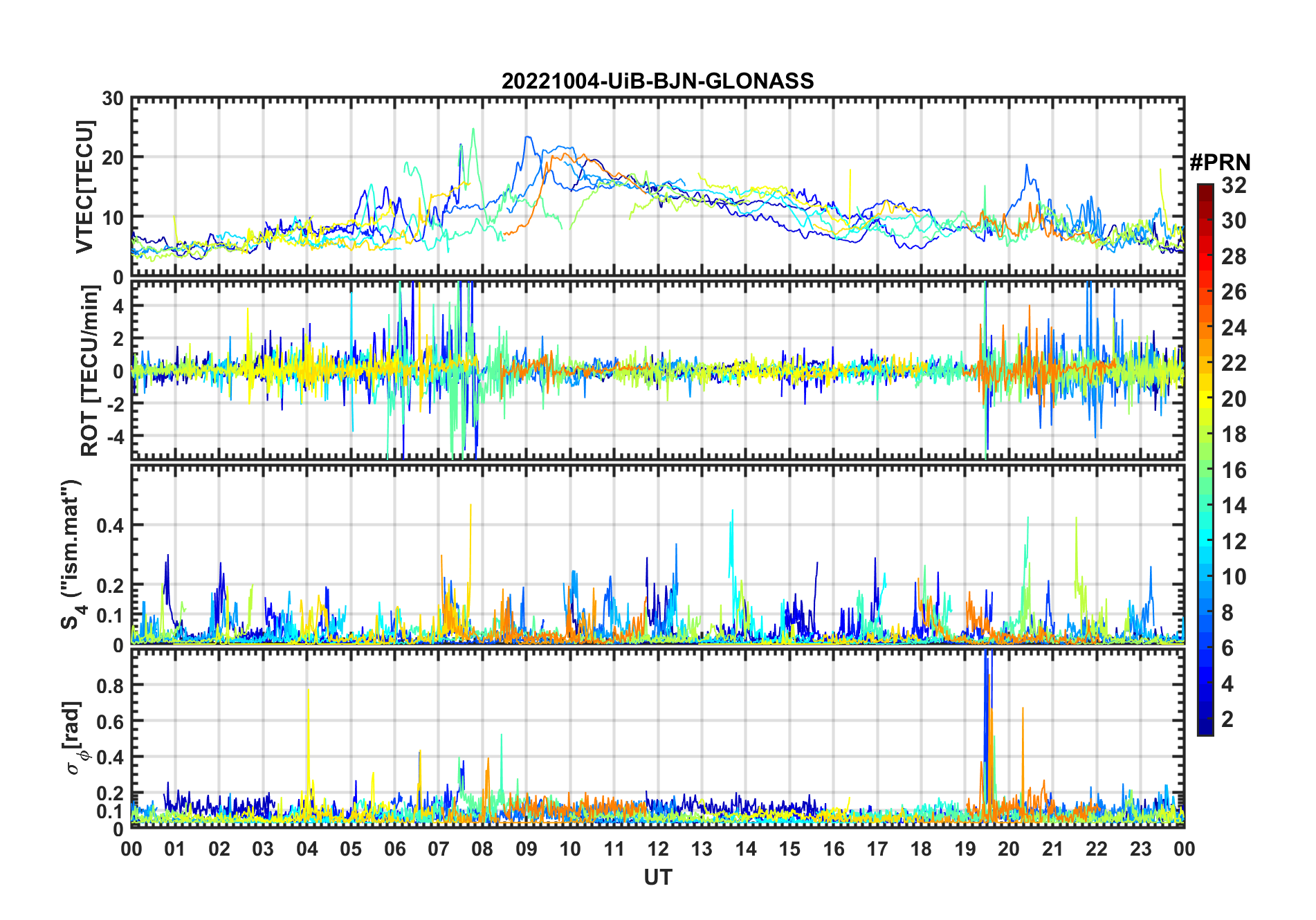Select the 20 tick on the VTEC axis
This screenshot has height=920, width=1316.
[x=113, y=158]
